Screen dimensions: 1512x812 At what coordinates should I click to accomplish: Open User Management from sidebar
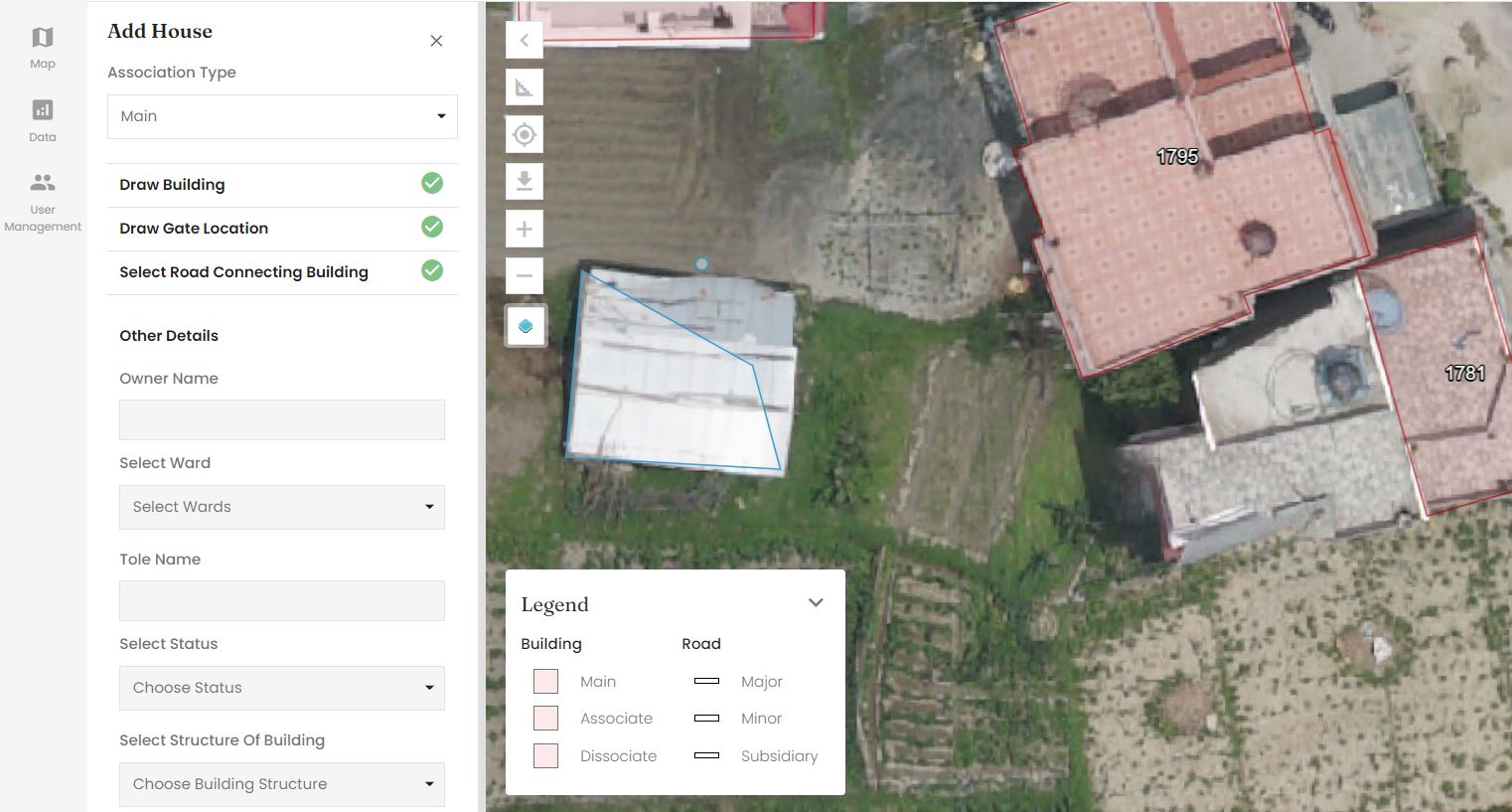tap(42, 200)
